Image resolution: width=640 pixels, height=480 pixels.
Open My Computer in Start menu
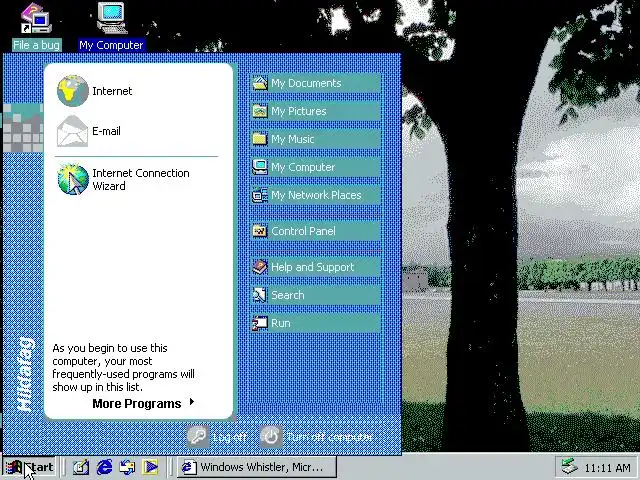click(316, 167)
